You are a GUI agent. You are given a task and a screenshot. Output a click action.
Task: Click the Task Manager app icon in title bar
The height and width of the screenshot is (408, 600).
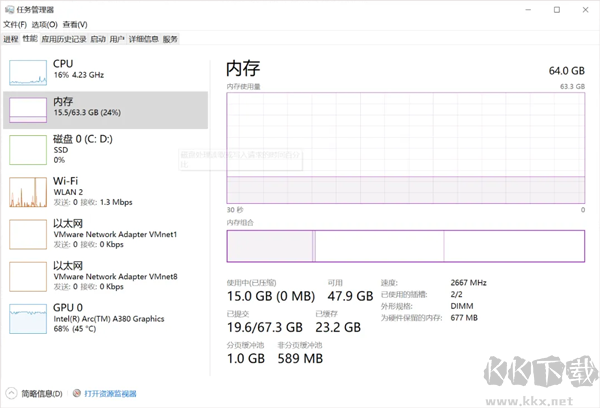point(9,8)
